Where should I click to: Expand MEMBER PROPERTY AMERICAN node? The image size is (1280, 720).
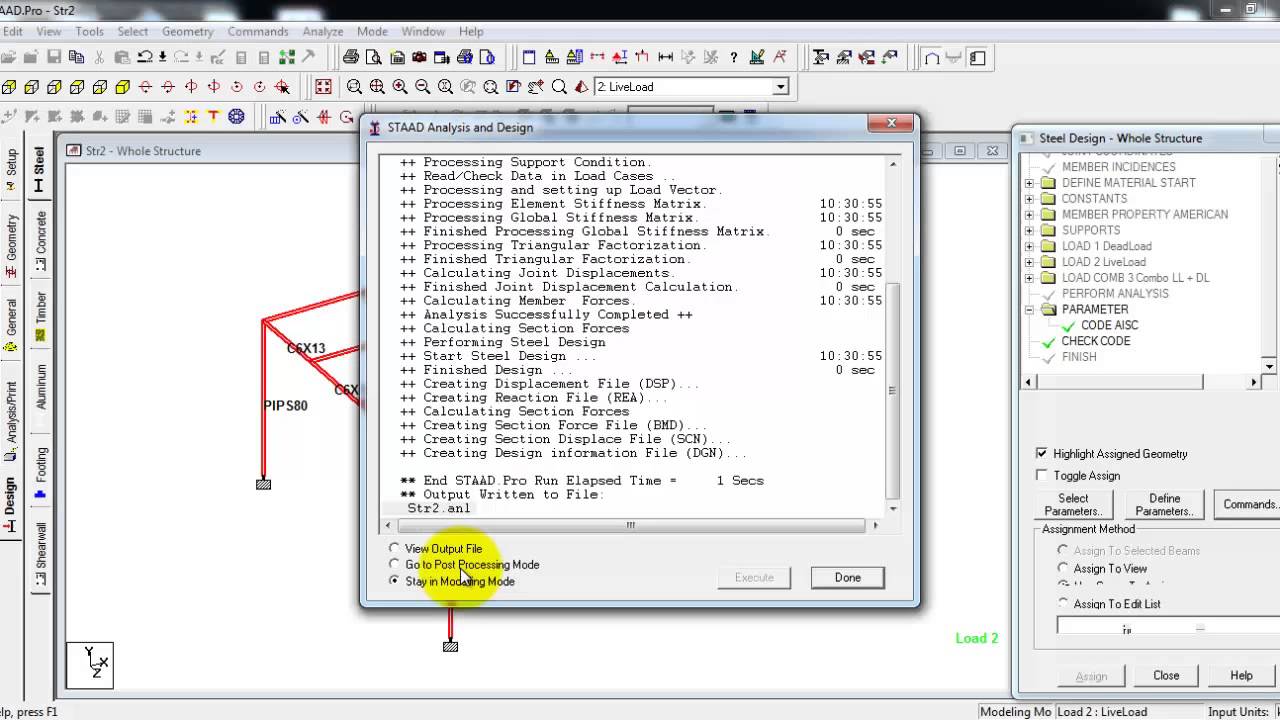tap(1029, 214)
